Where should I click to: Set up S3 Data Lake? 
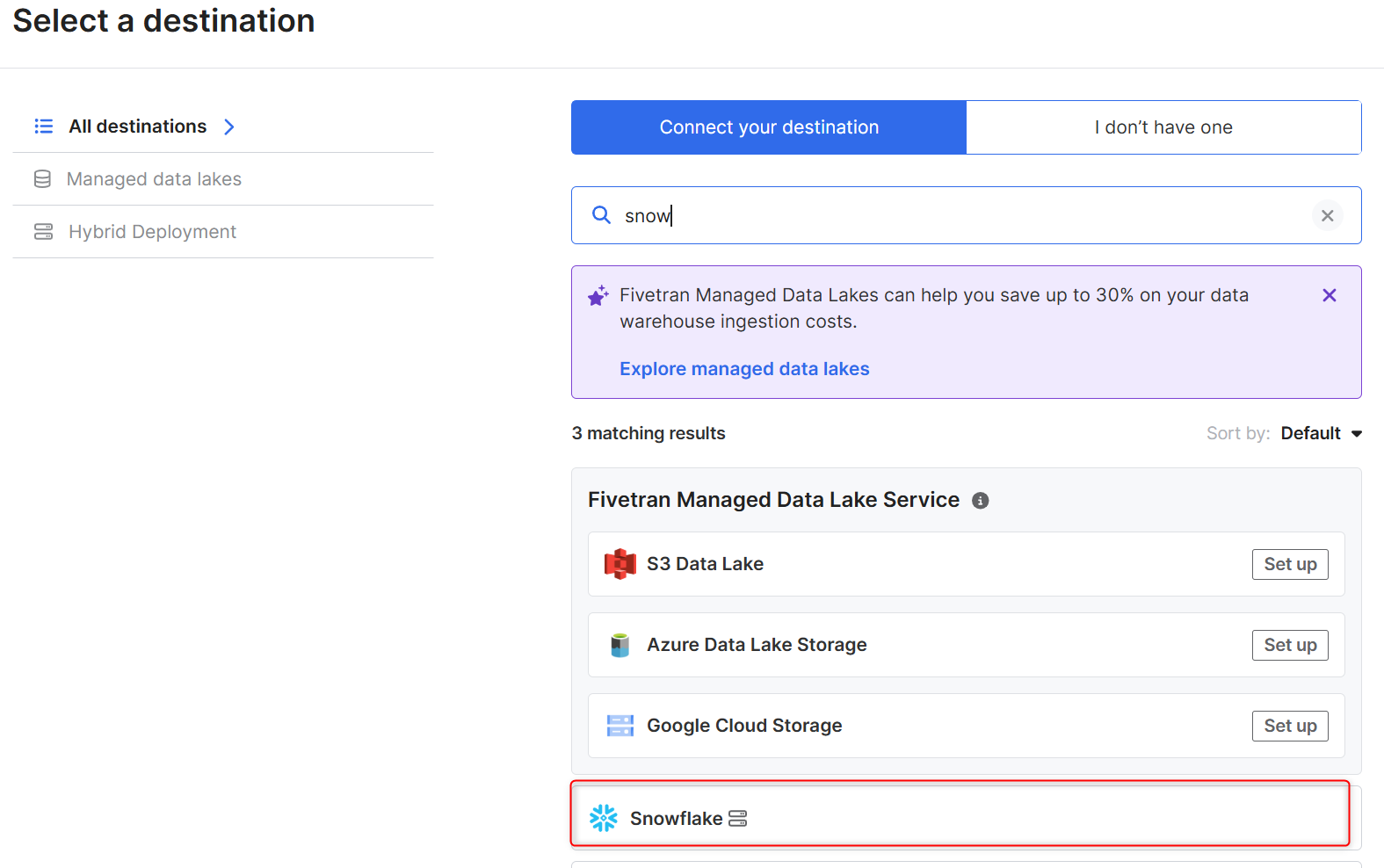click(x=1290, y=564)
